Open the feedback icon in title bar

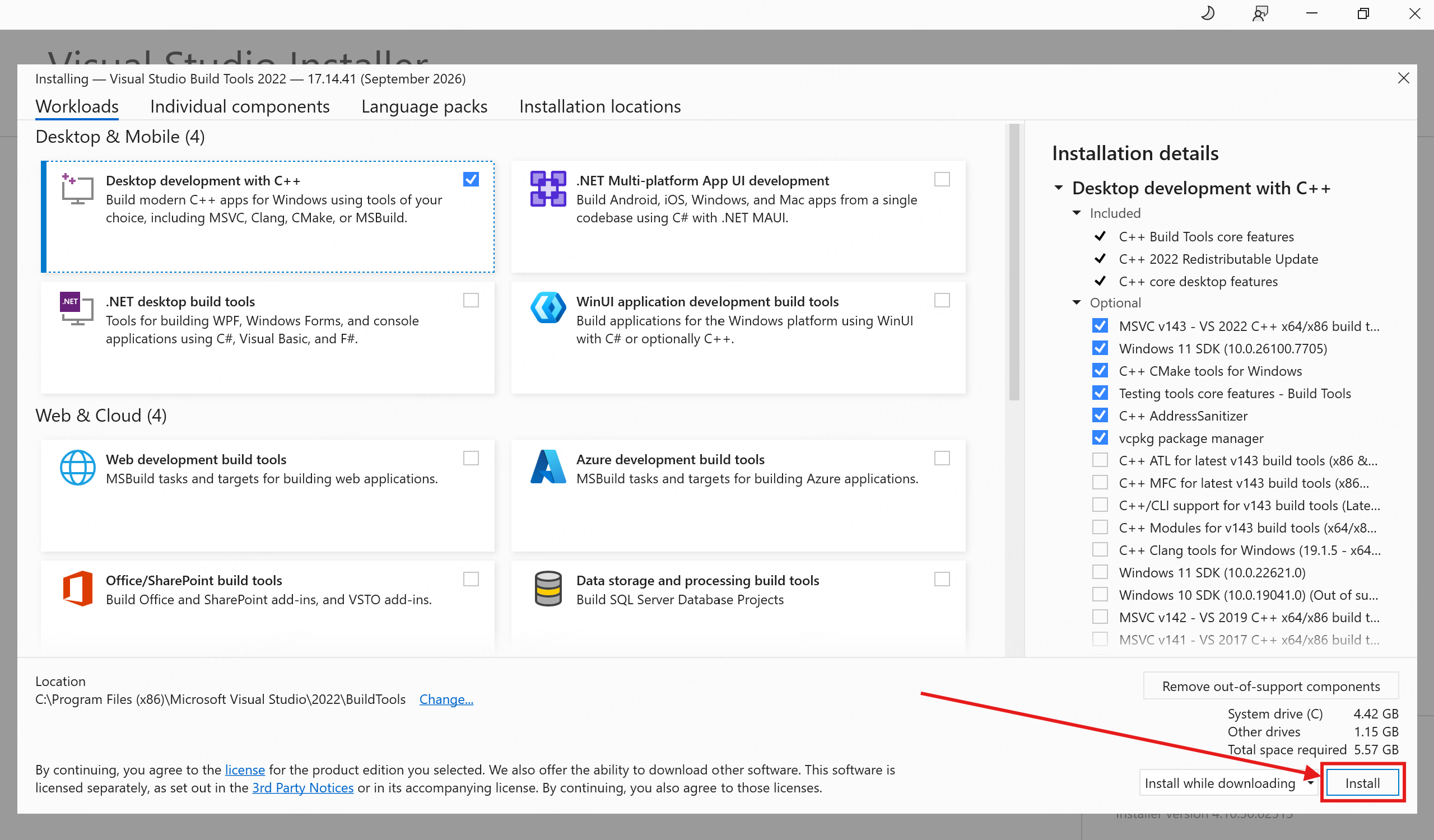1260,13
